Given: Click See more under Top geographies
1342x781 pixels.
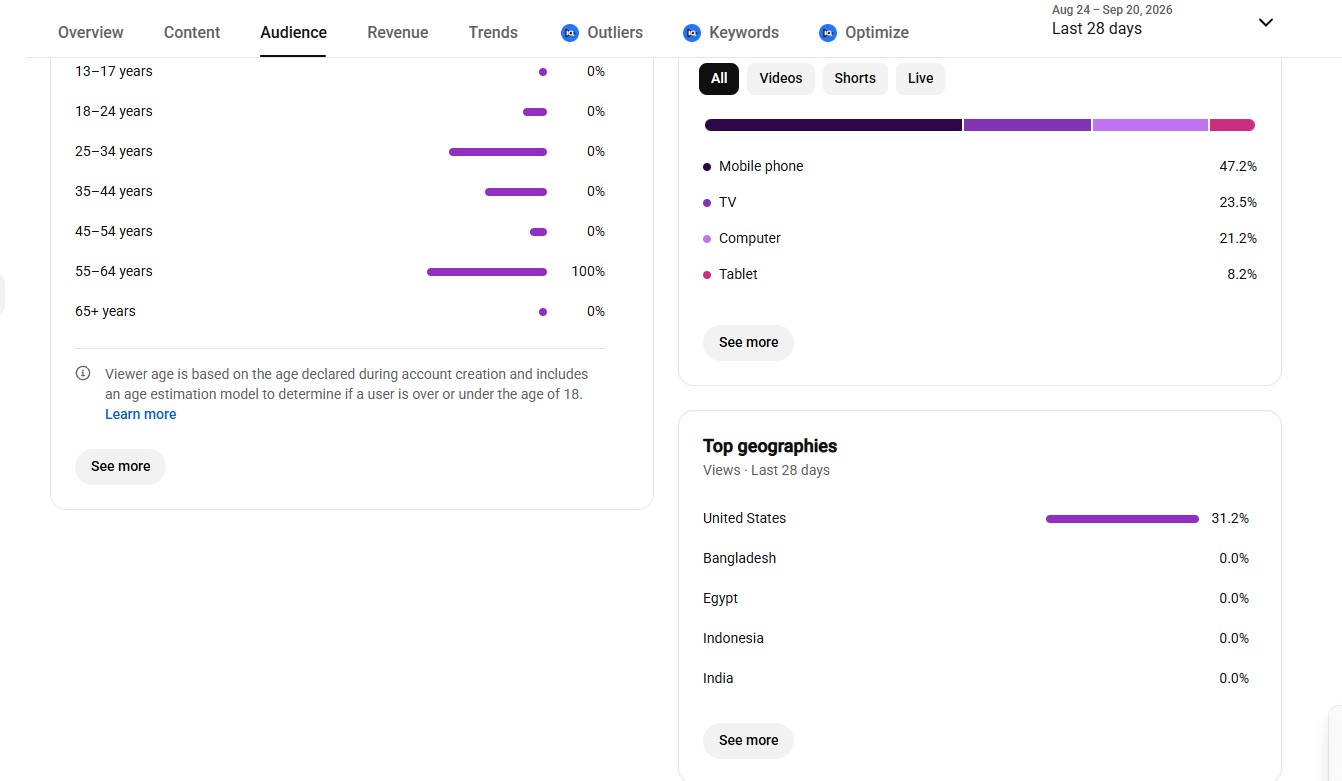Looking at the screenshot, I should point(748,741).
